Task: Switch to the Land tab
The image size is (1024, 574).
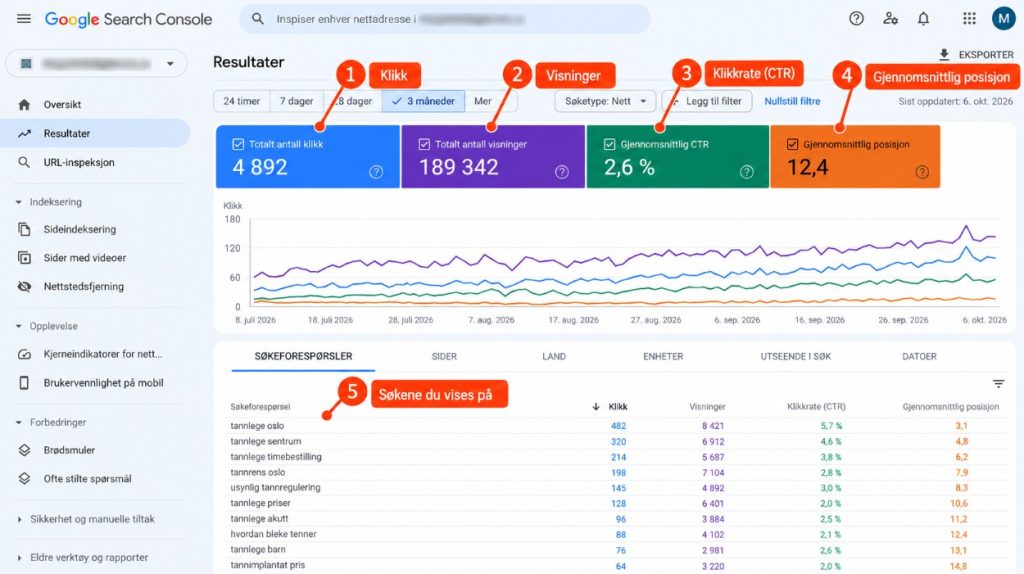Action: 554,357
